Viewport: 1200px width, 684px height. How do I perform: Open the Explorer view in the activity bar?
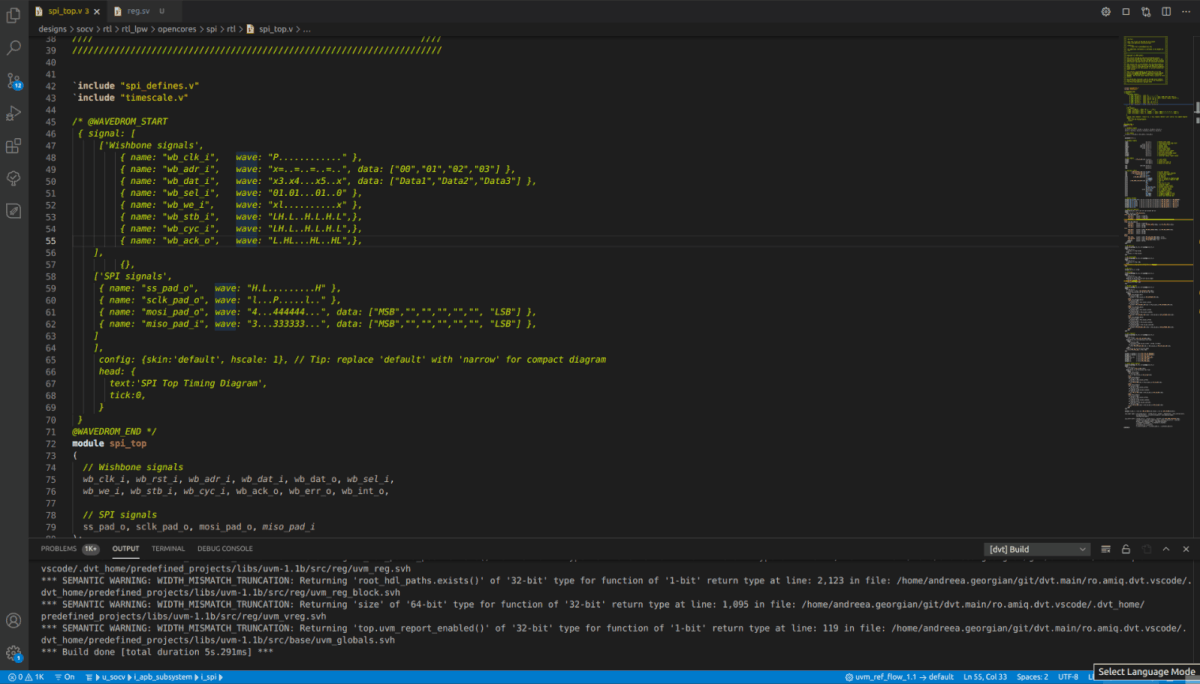point(13,15)
